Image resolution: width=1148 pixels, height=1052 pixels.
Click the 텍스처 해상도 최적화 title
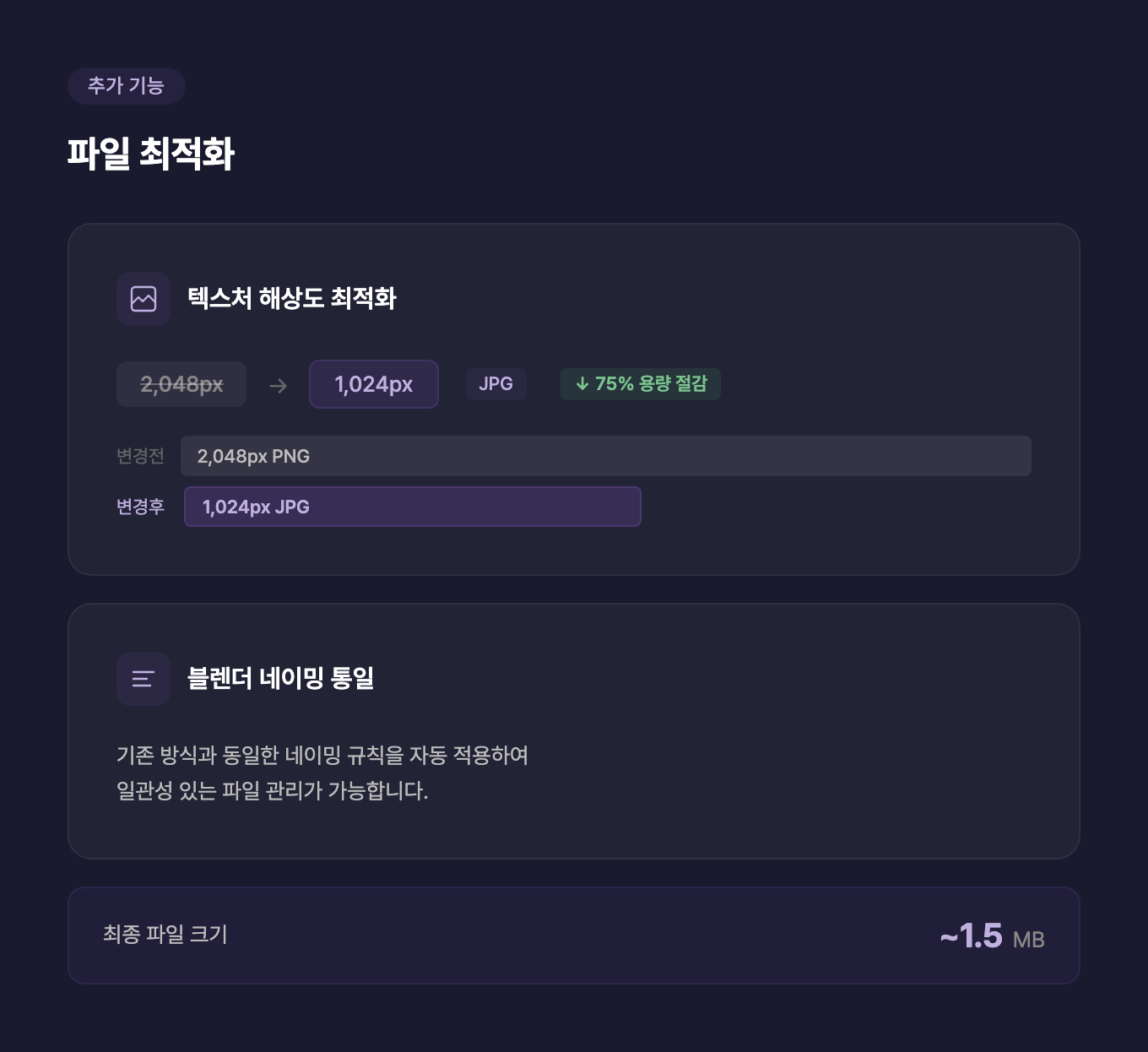tap(292, 298)
